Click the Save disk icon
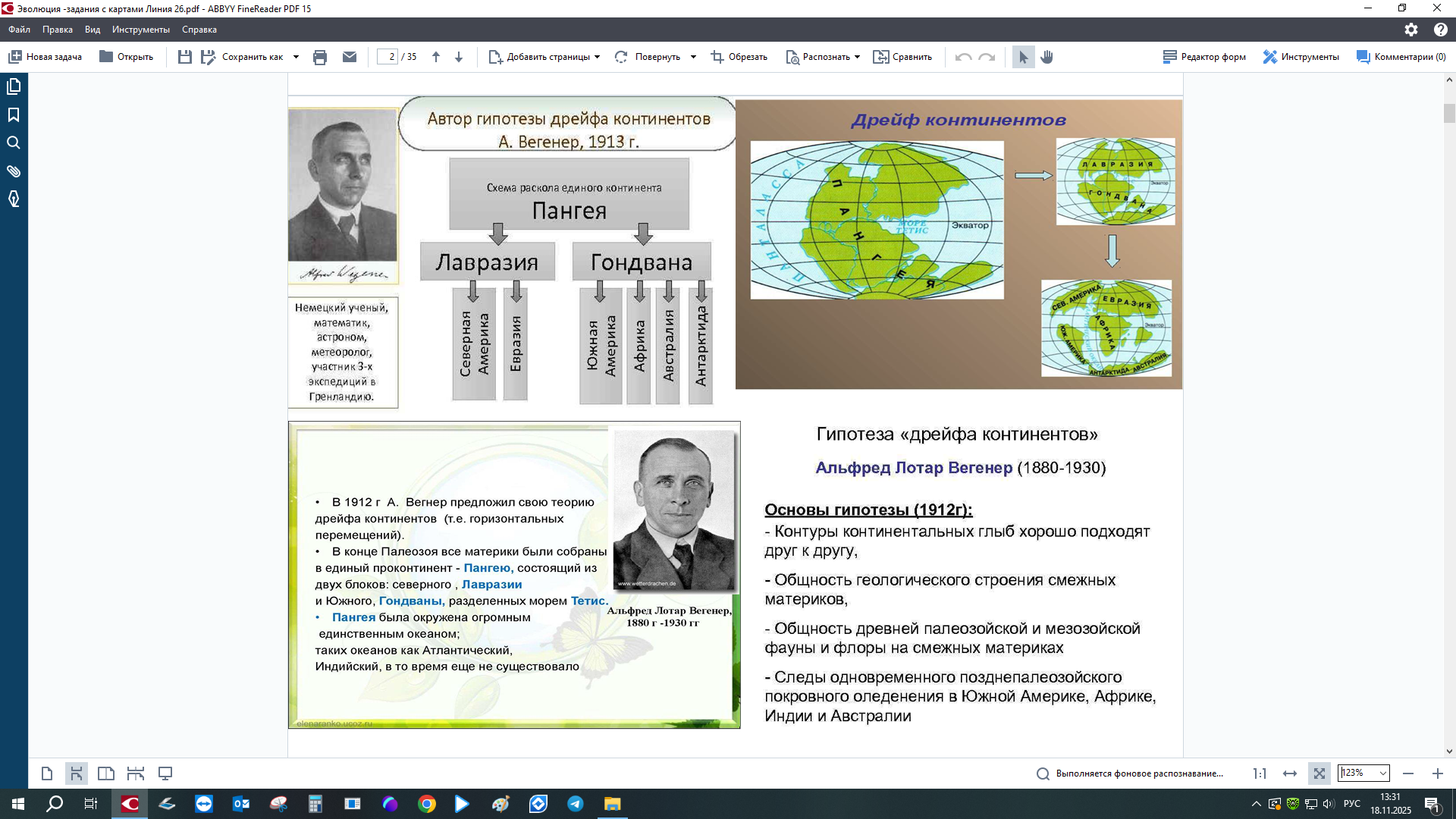This screenshot has width=1456, height=819. pyautogui.click(x=184, y=57)
